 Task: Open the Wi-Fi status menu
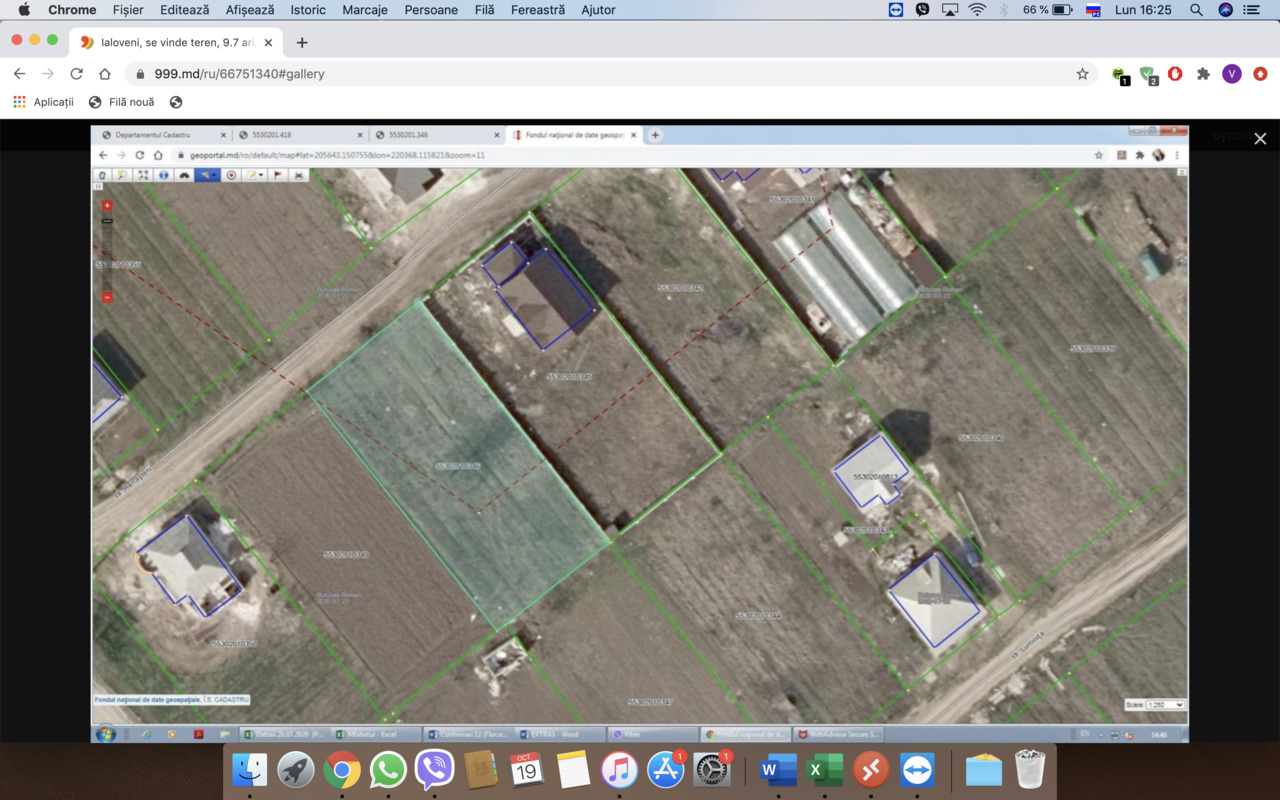[977, 10]
